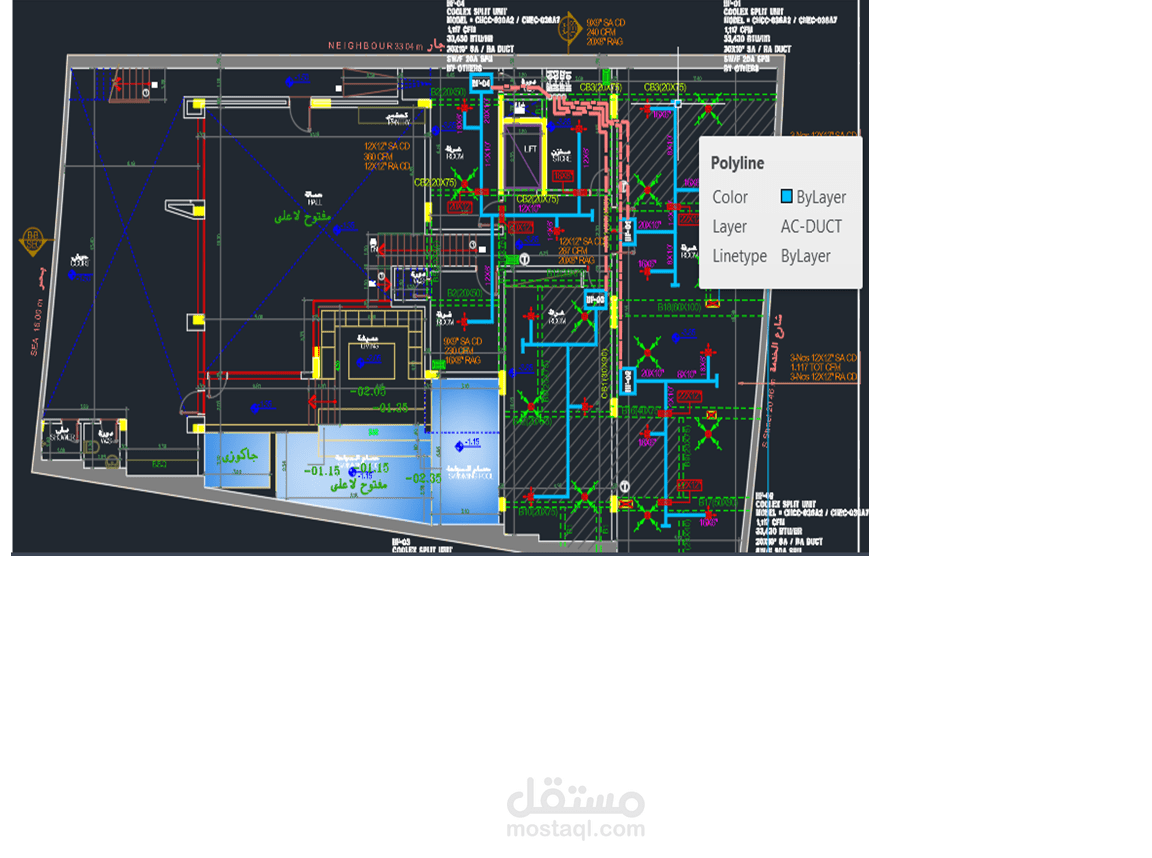
Task: Select the AC-DUCT layer value
Action: tap(811, 227)
